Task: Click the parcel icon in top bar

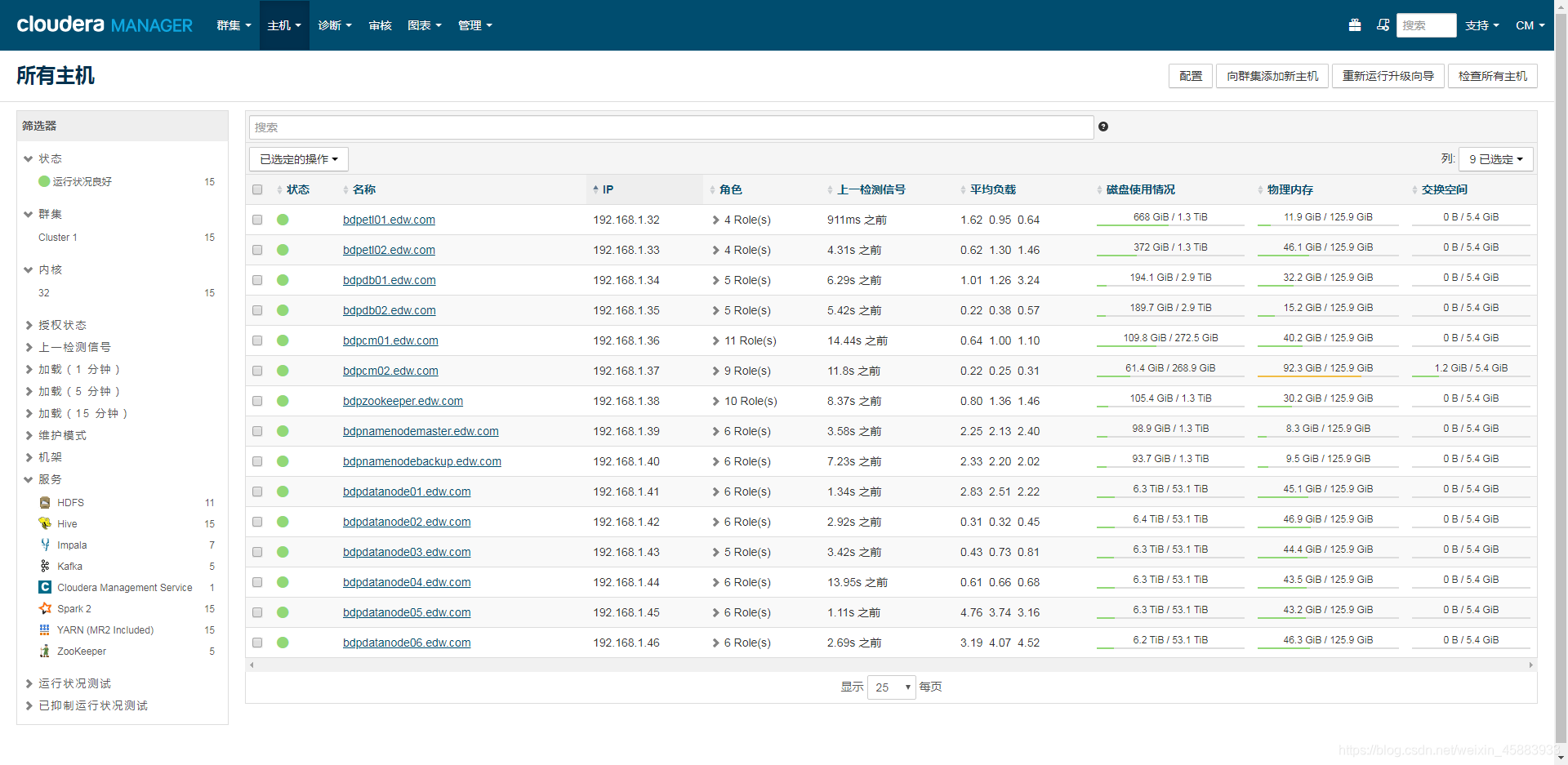Action: tap(1355, 25)
